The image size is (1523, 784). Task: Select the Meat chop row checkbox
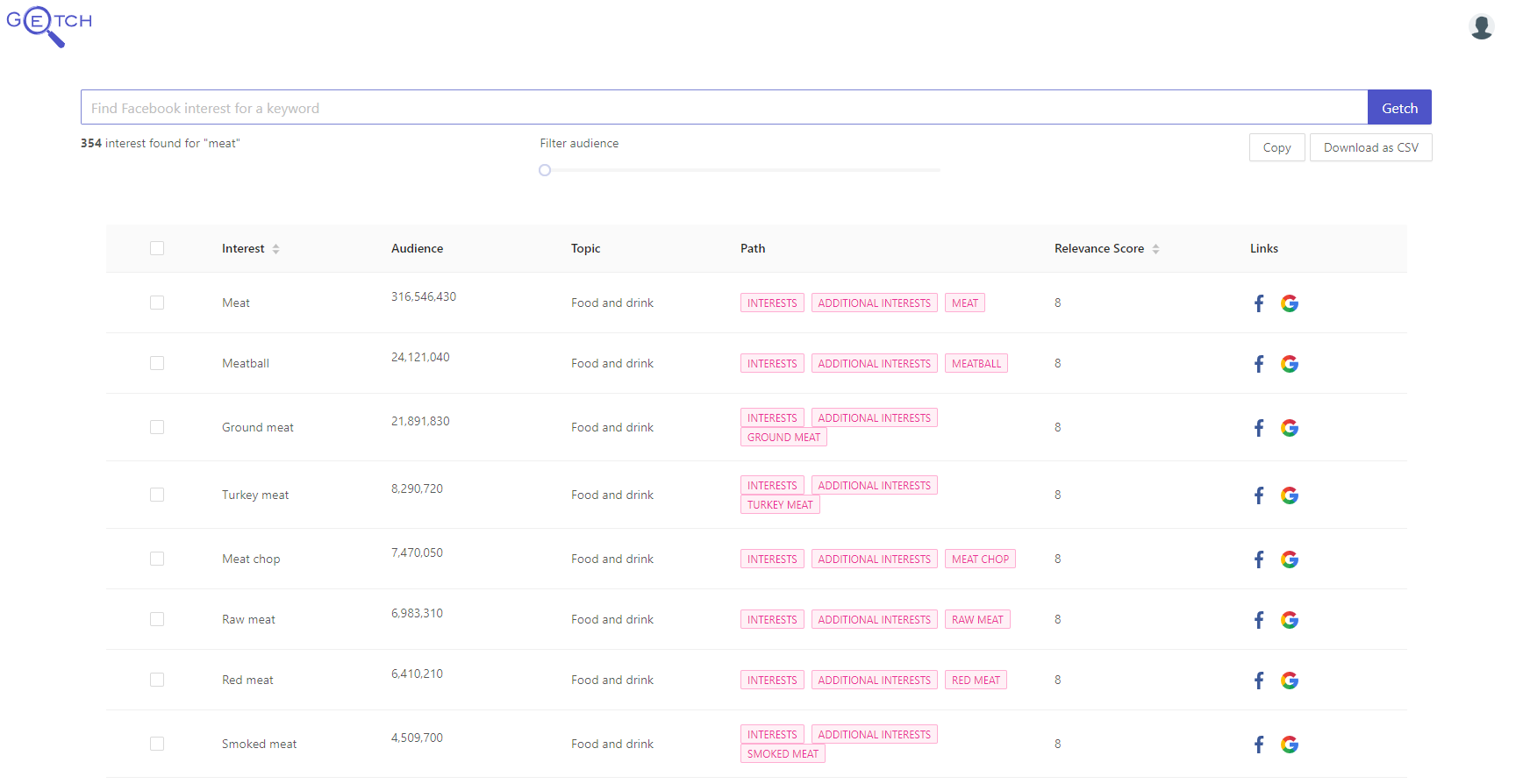pos(157,559)
